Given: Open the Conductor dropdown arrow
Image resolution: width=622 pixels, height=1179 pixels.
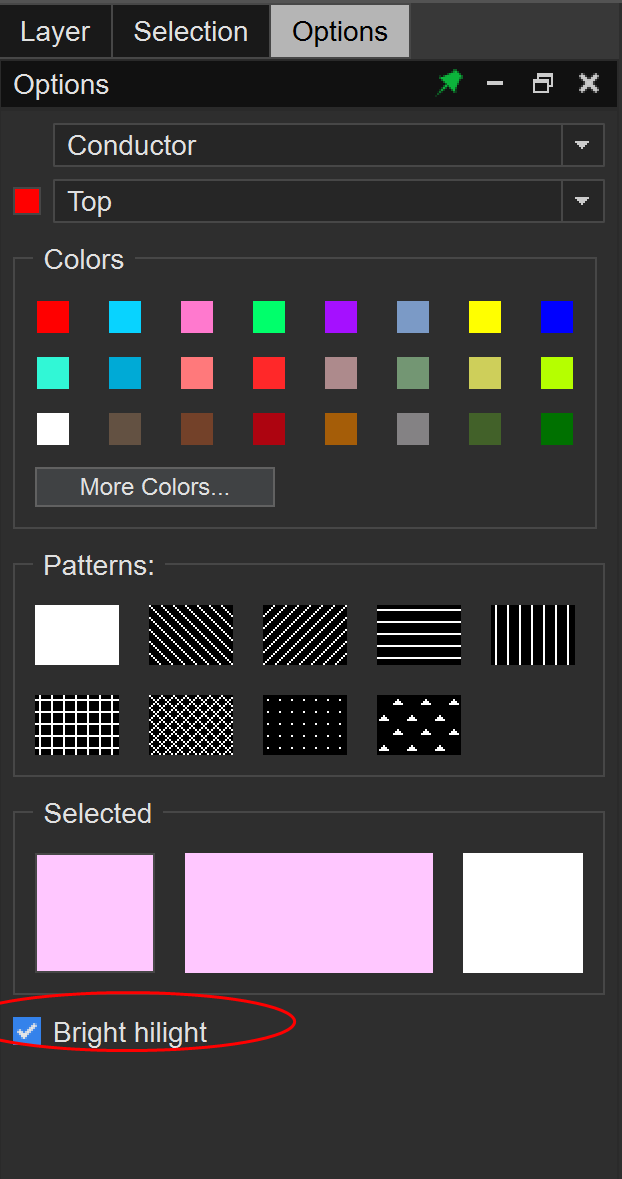Looking at the screenshot, I should (582, 146).
